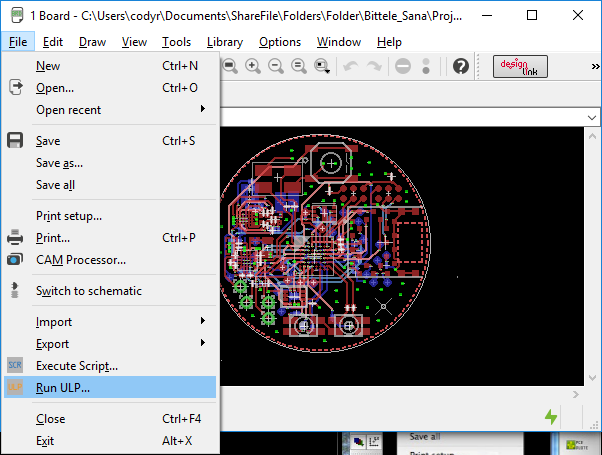Open the help question mark icon
This screenshot has width=602, height=455.
(460, 66)
